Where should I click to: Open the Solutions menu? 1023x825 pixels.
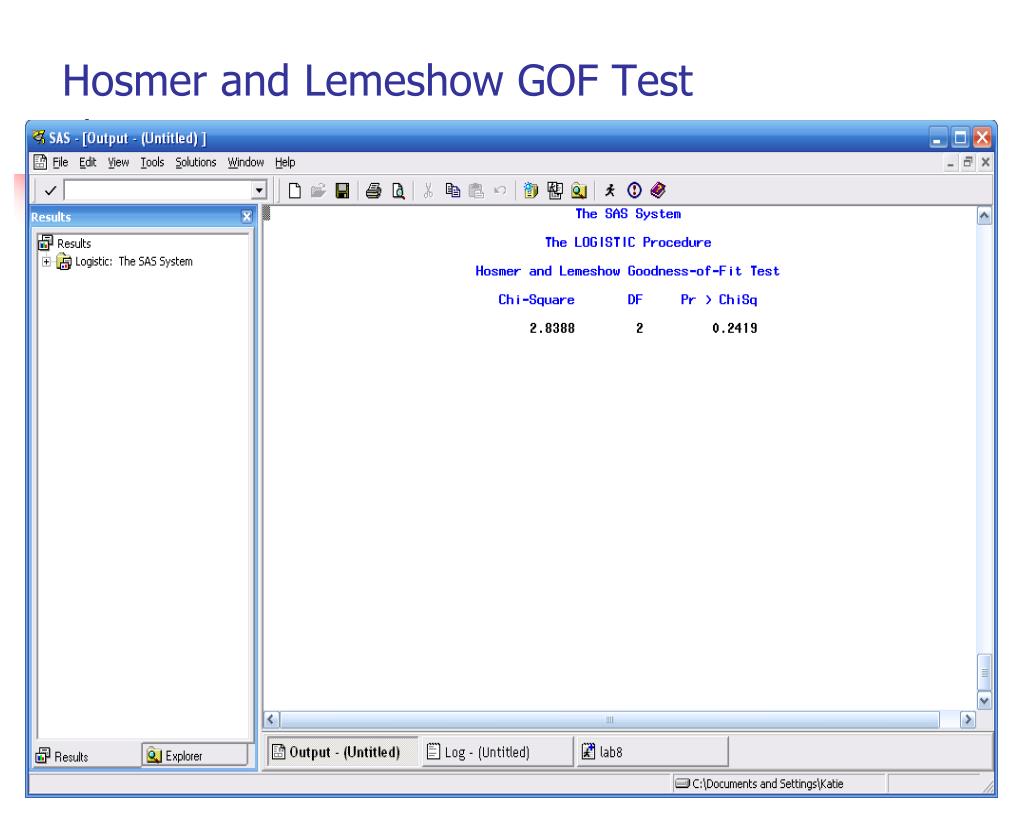[196, 162]
